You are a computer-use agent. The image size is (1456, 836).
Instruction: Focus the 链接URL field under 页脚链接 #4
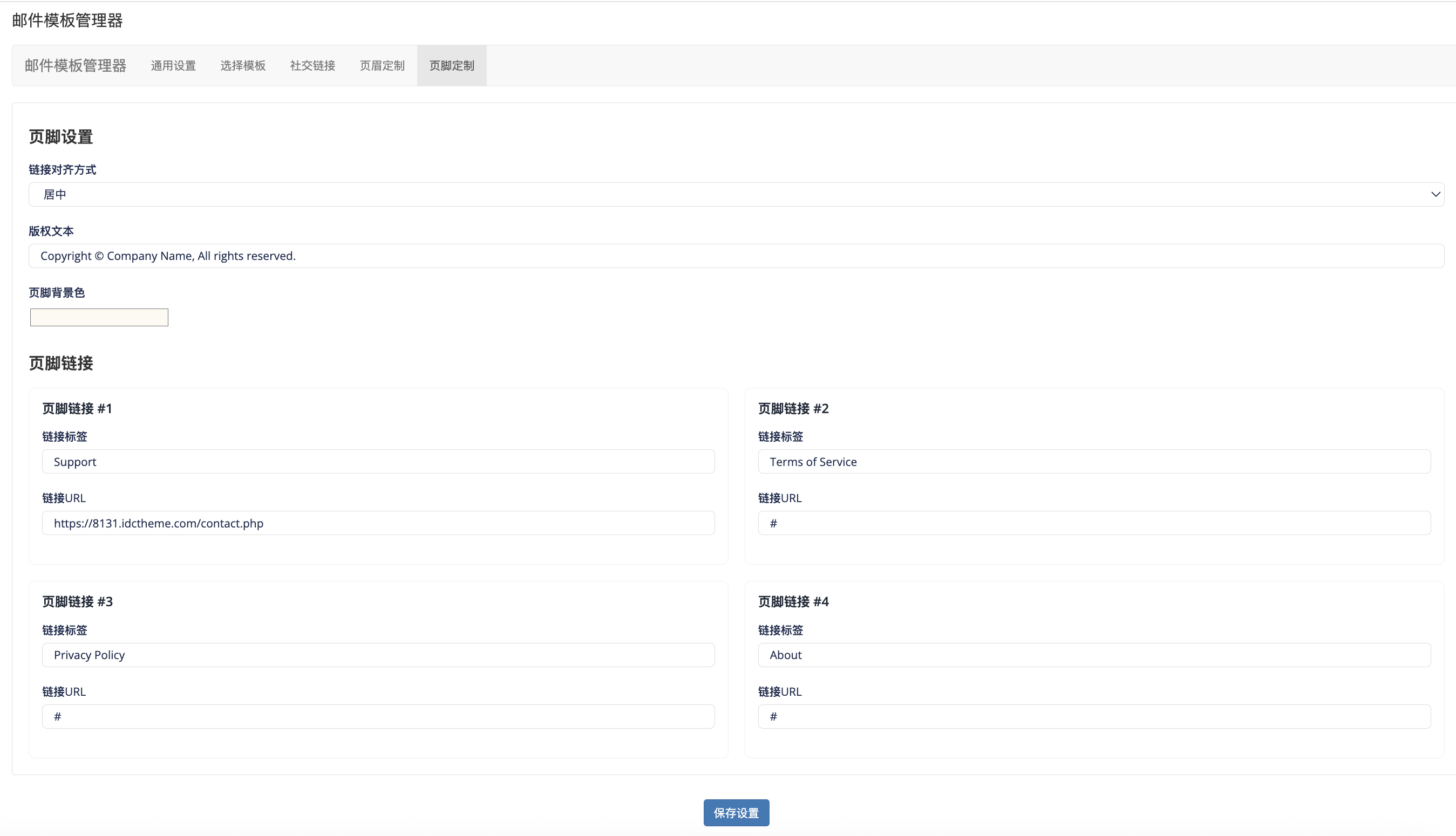[1093, 717]
